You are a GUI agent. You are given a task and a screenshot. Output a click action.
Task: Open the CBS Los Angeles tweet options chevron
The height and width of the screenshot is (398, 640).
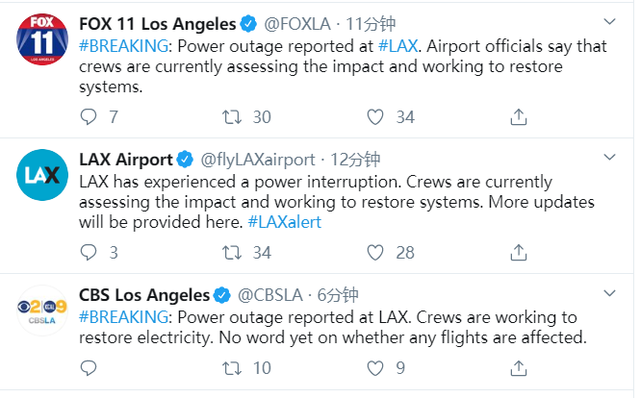pos(609,293)
